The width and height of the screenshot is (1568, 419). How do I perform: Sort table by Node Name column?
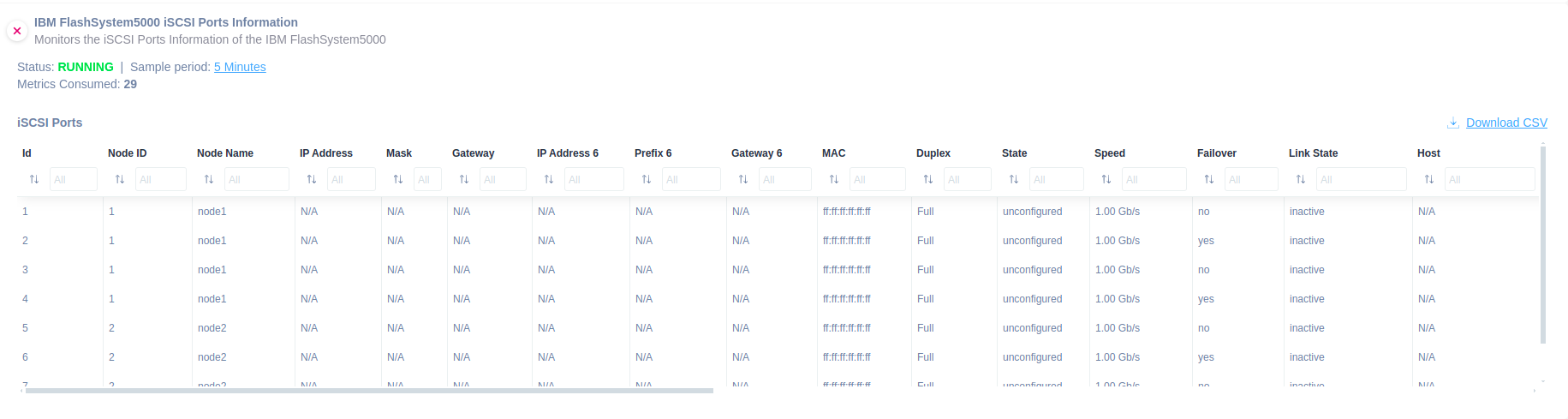[209, 179]
